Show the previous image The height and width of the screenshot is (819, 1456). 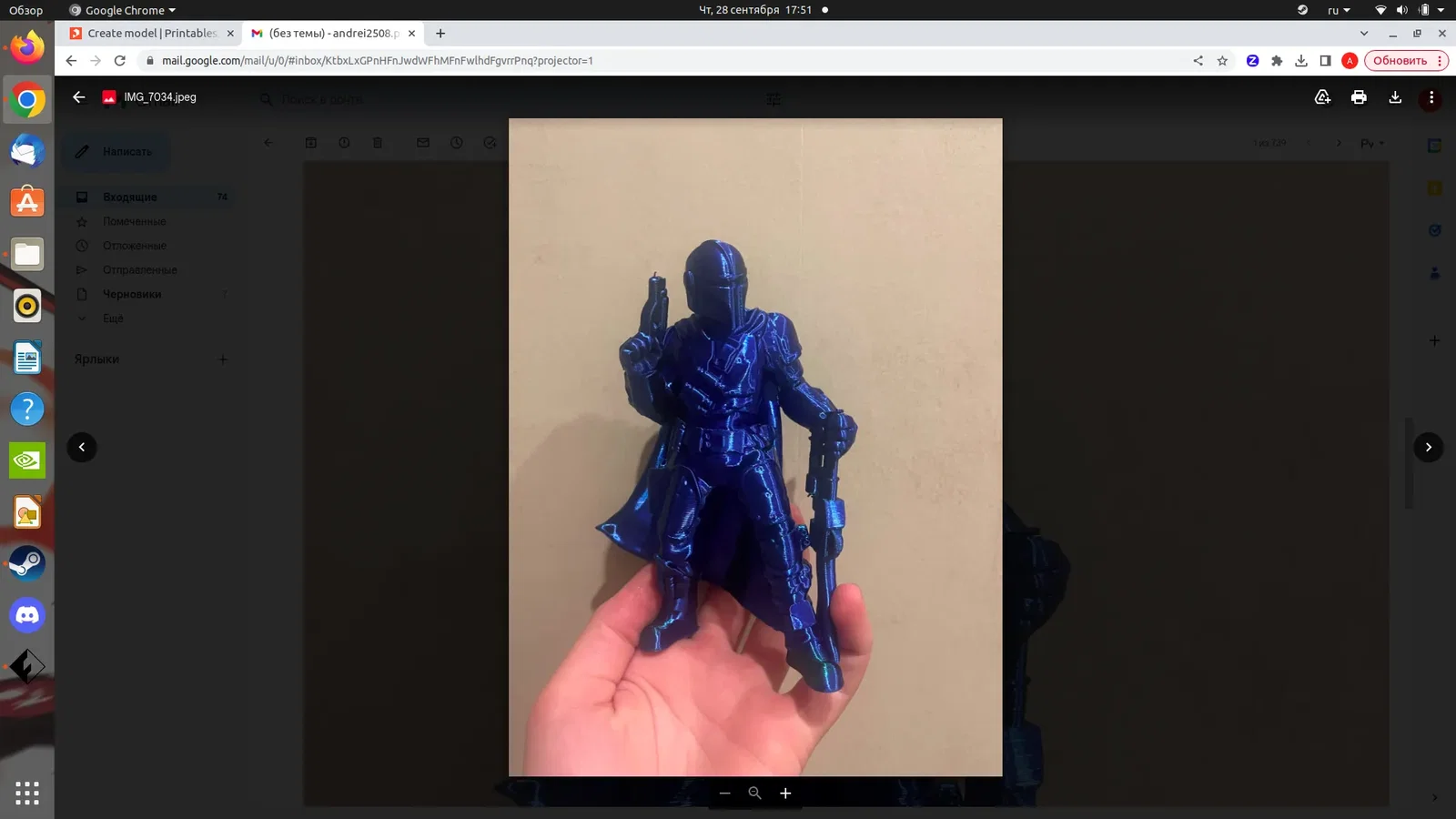click(82, 447)
